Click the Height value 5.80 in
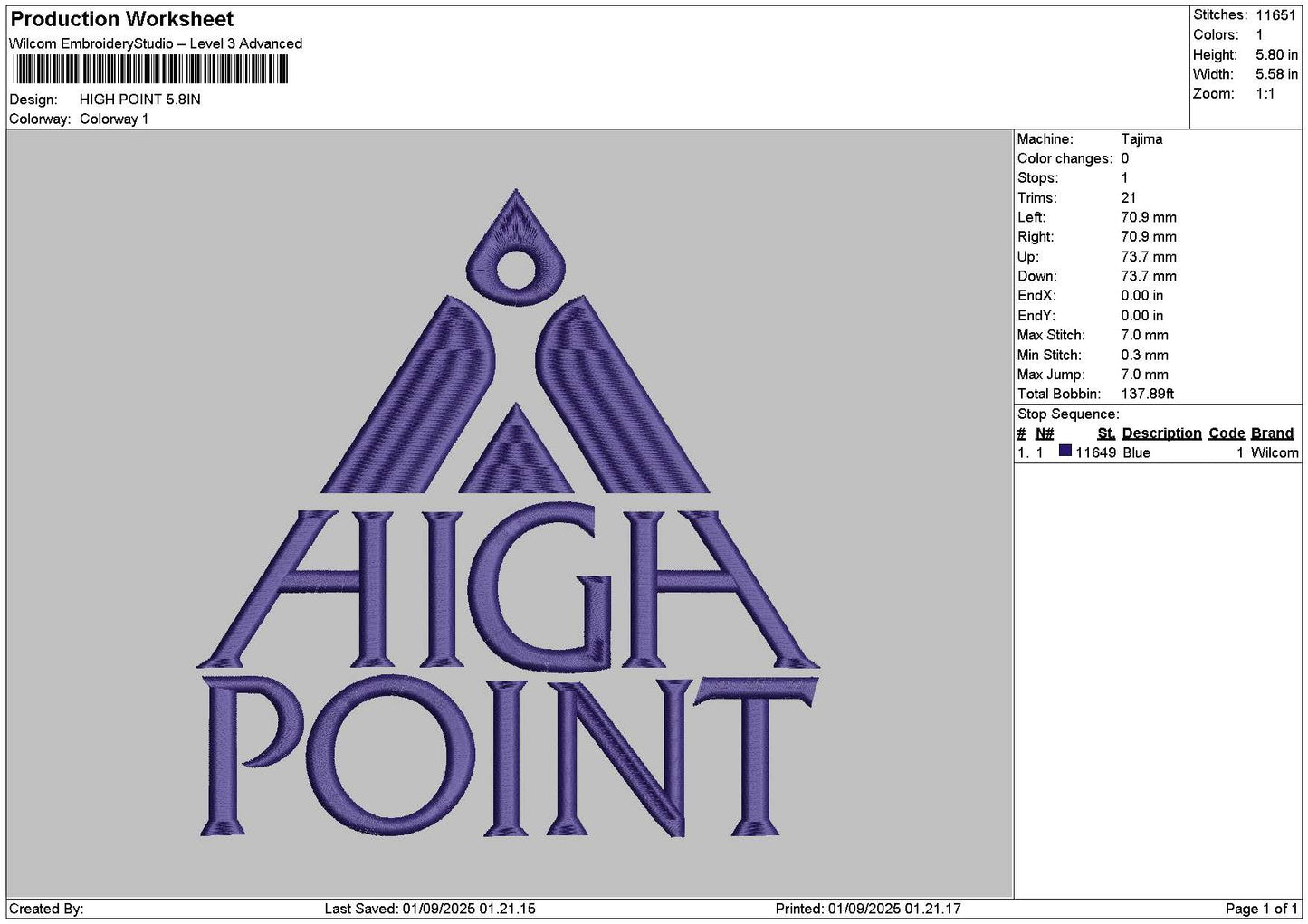Viewport: 1308px width, 924px height. 1276,55
